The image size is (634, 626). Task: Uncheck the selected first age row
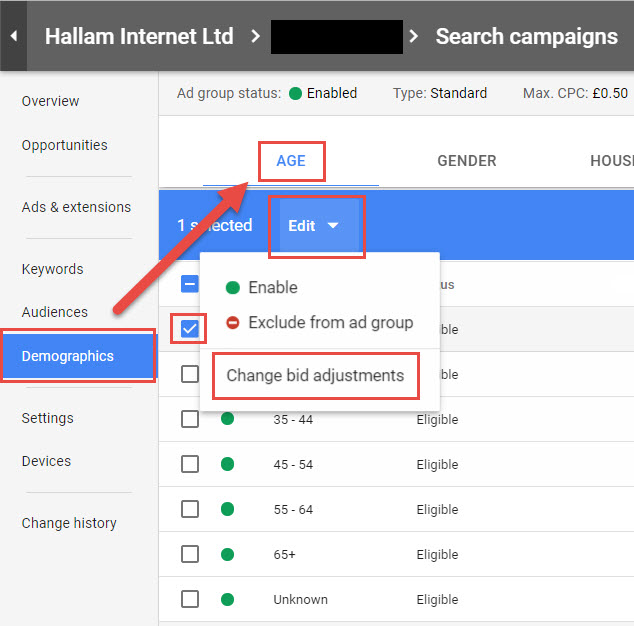[189, 328]
